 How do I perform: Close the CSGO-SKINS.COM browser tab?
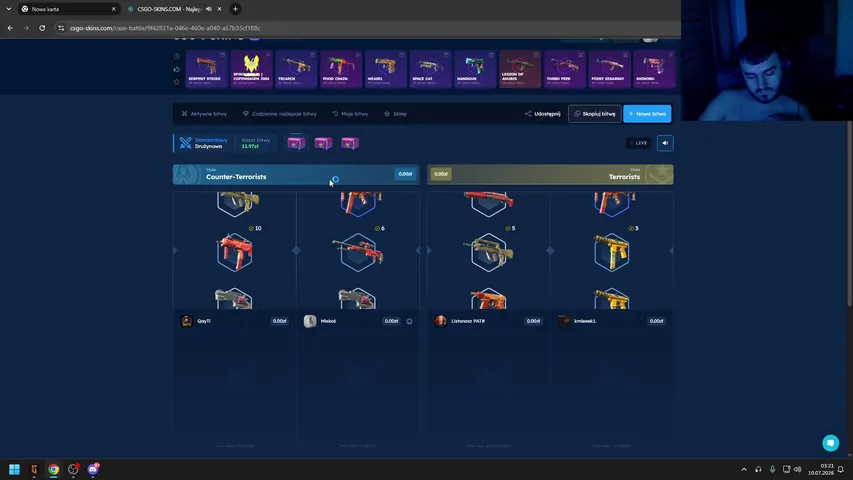219,9
